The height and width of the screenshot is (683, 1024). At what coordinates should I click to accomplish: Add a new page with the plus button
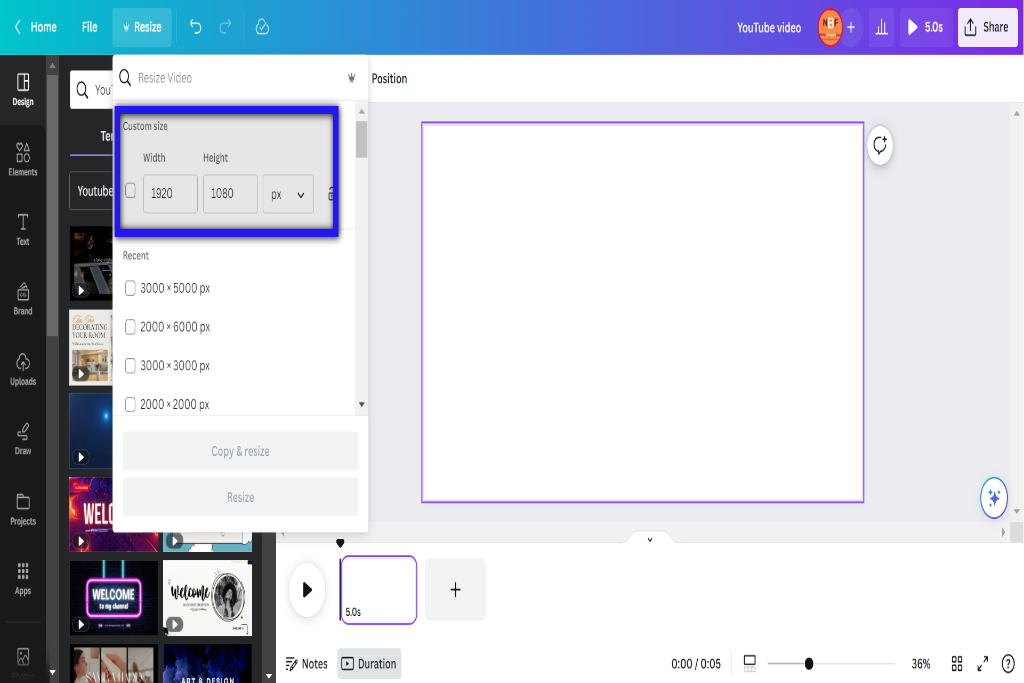(x=455, y=590)
